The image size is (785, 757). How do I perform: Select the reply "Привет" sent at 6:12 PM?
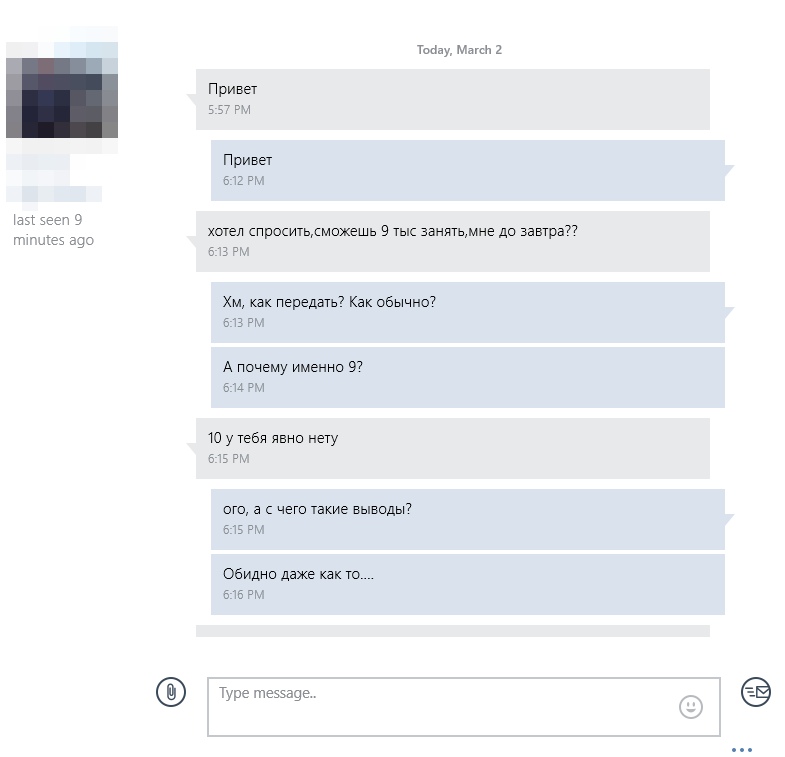coord(467,170)
